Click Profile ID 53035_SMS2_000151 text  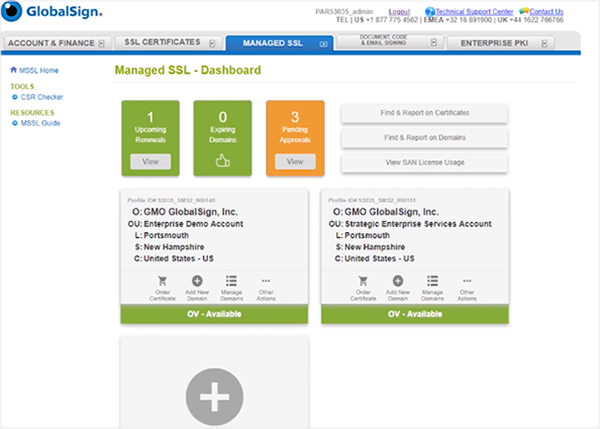(372, 200)
